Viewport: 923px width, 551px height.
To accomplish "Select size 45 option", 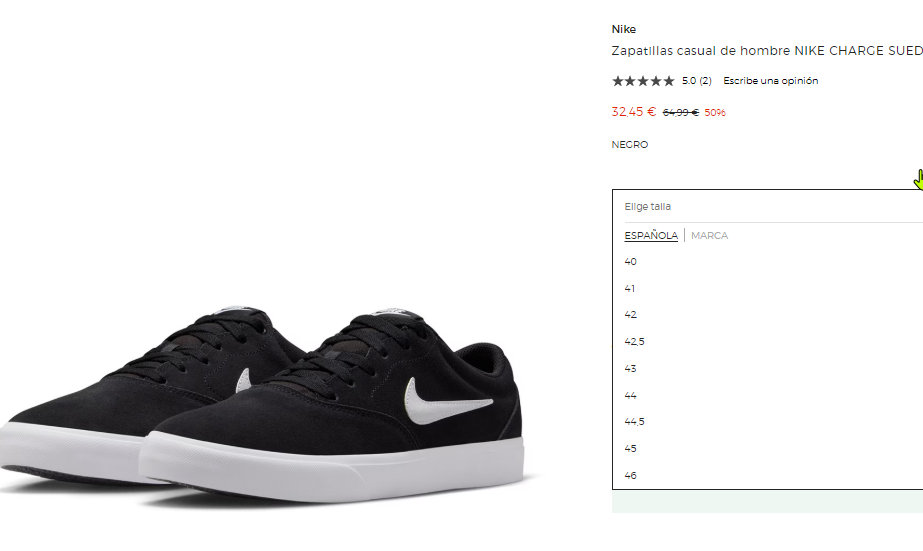I will 631,449.
